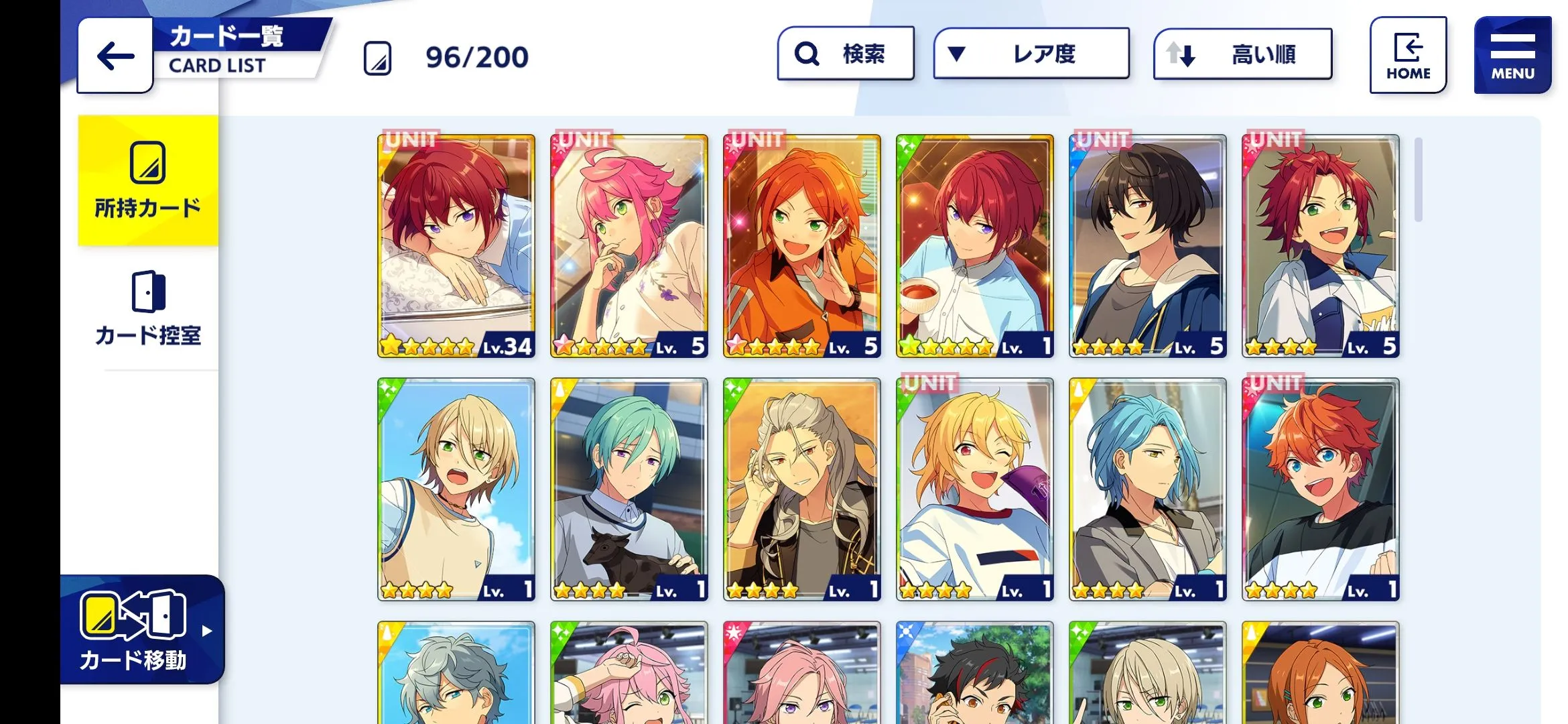
Task: Click the back arrow button
Action: 115,56
